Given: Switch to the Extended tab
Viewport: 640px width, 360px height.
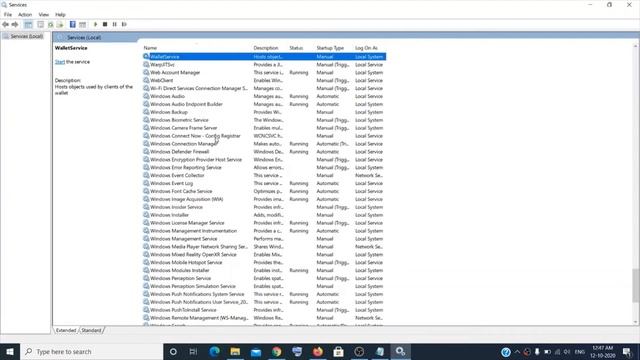Looking at the screenshot, I should (x=66, y=330).
